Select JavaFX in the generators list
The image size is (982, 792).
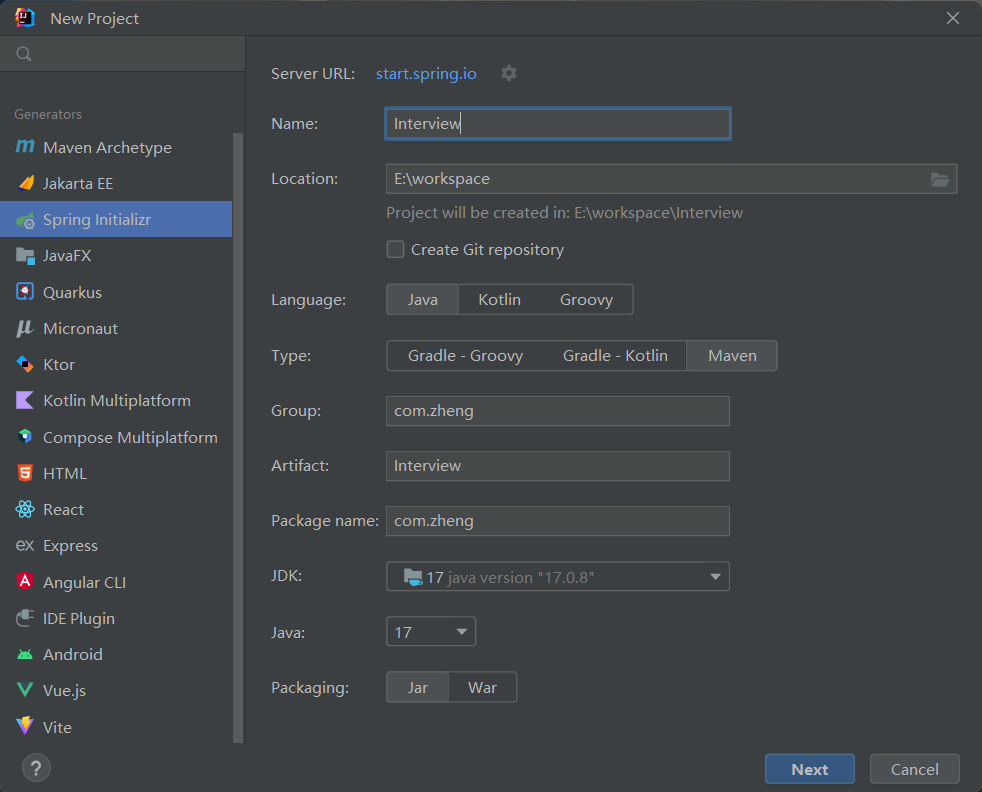click(x=67, y=256)
